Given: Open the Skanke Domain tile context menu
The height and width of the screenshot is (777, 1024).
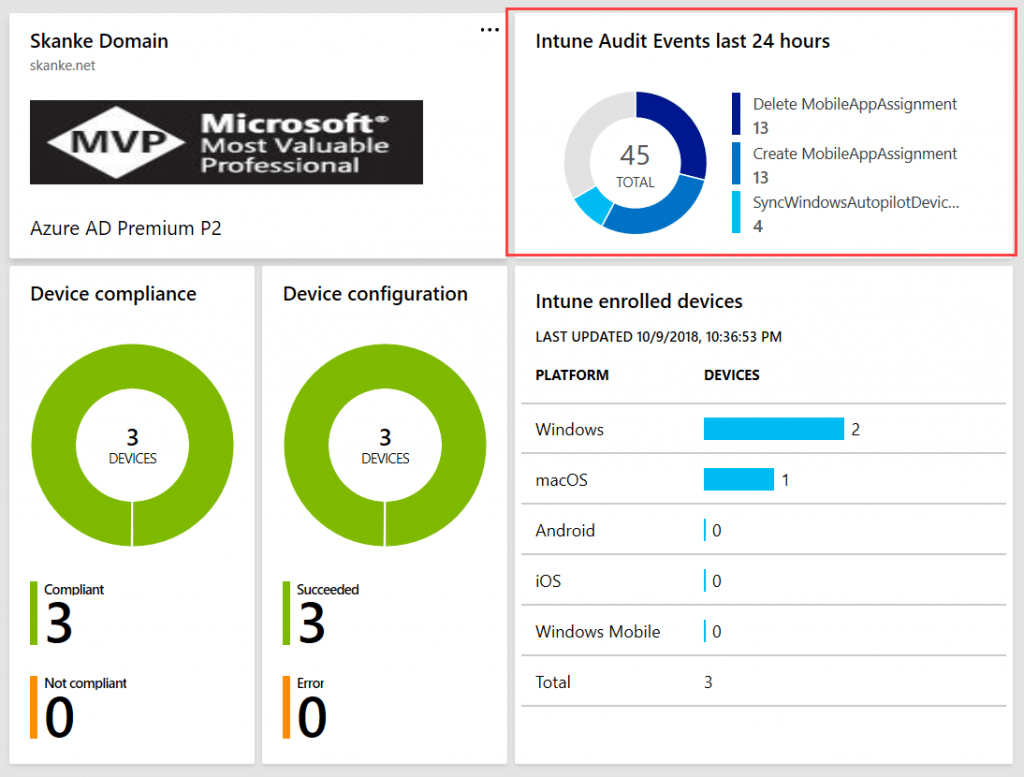Looking at the screenshot, I should pos(489,29).
